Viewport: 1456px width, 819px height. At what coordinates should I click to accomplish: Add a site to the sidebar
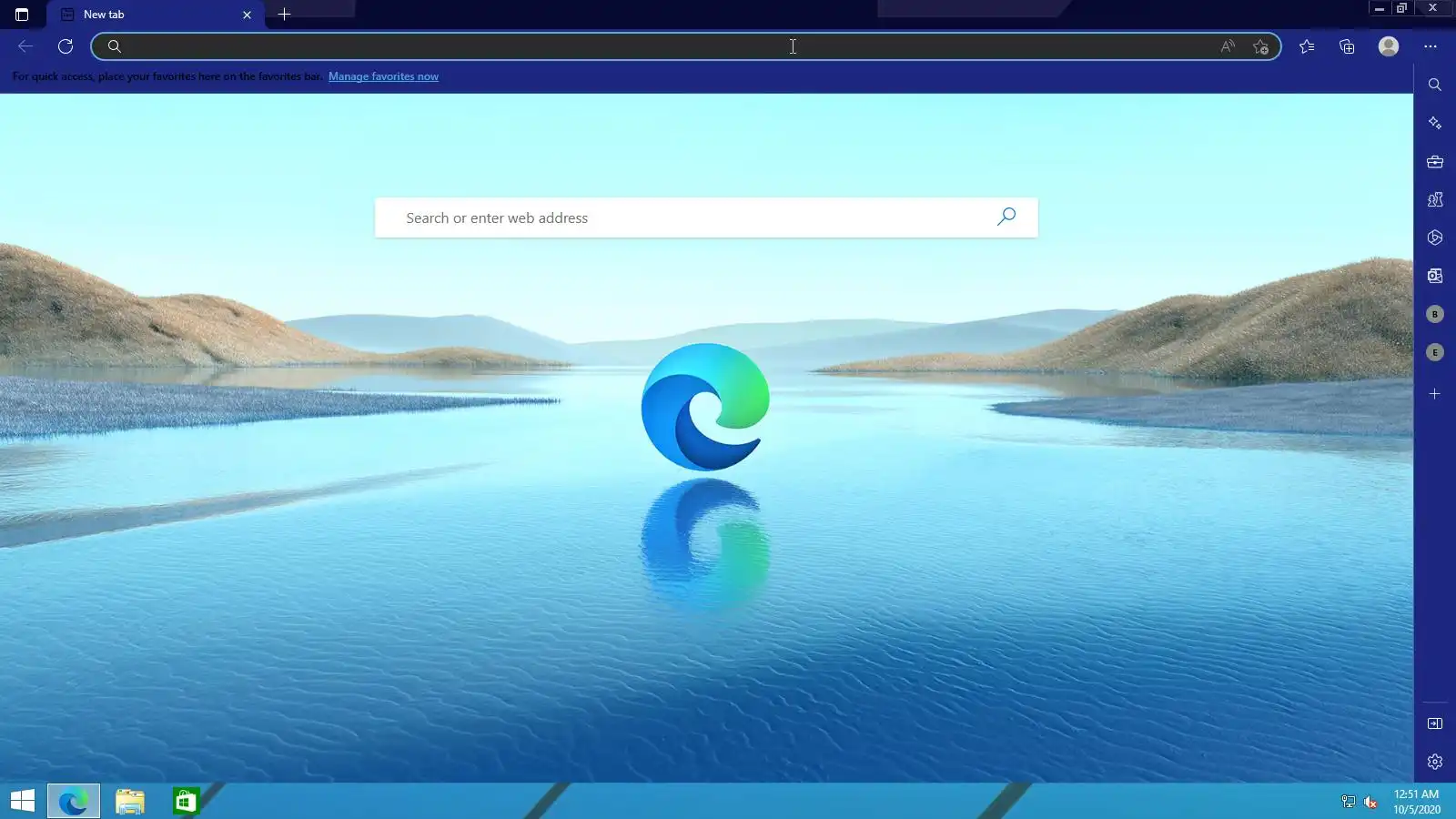pos(1435,394)
